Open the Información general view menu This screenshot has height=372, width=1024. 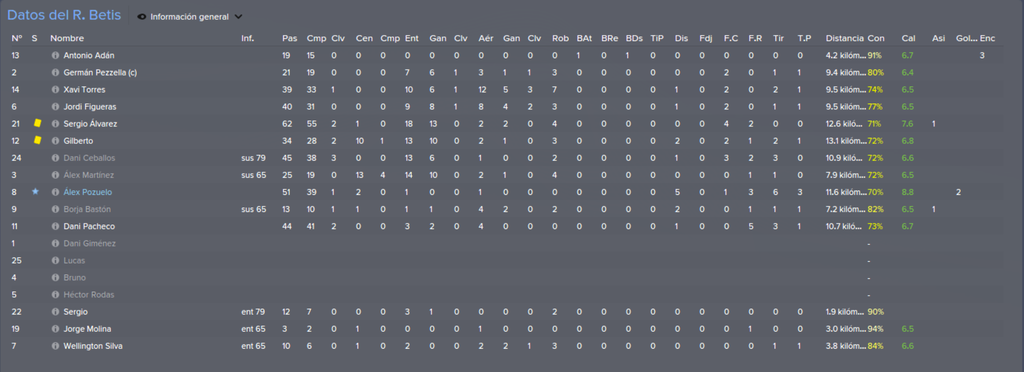point(189,17)
